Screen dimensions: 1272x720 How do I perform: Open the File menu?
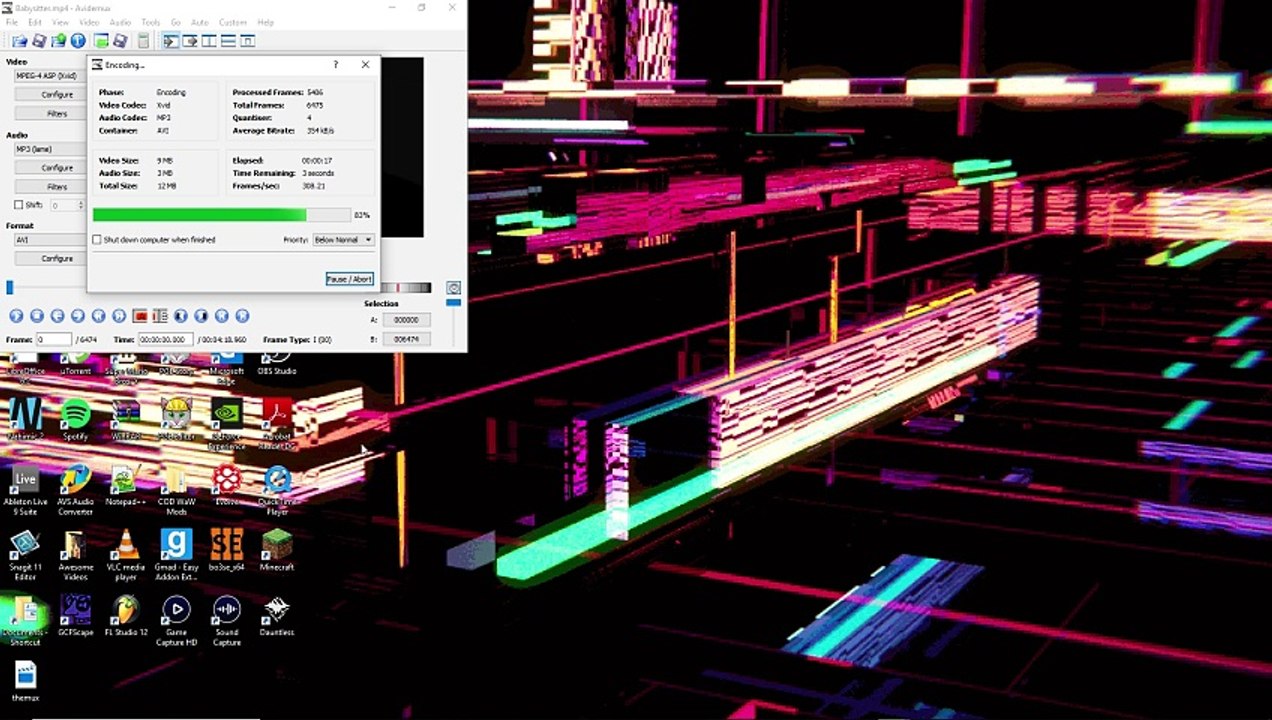pyautogui.click(x=12, y=22)
